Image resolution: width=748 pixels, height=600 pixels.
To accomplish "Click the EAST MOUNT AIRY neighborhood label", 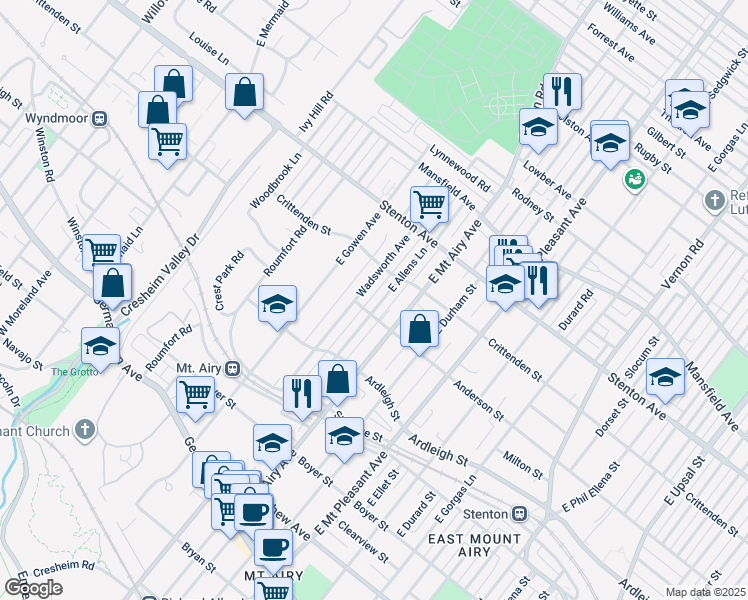I will coord(474,545).
